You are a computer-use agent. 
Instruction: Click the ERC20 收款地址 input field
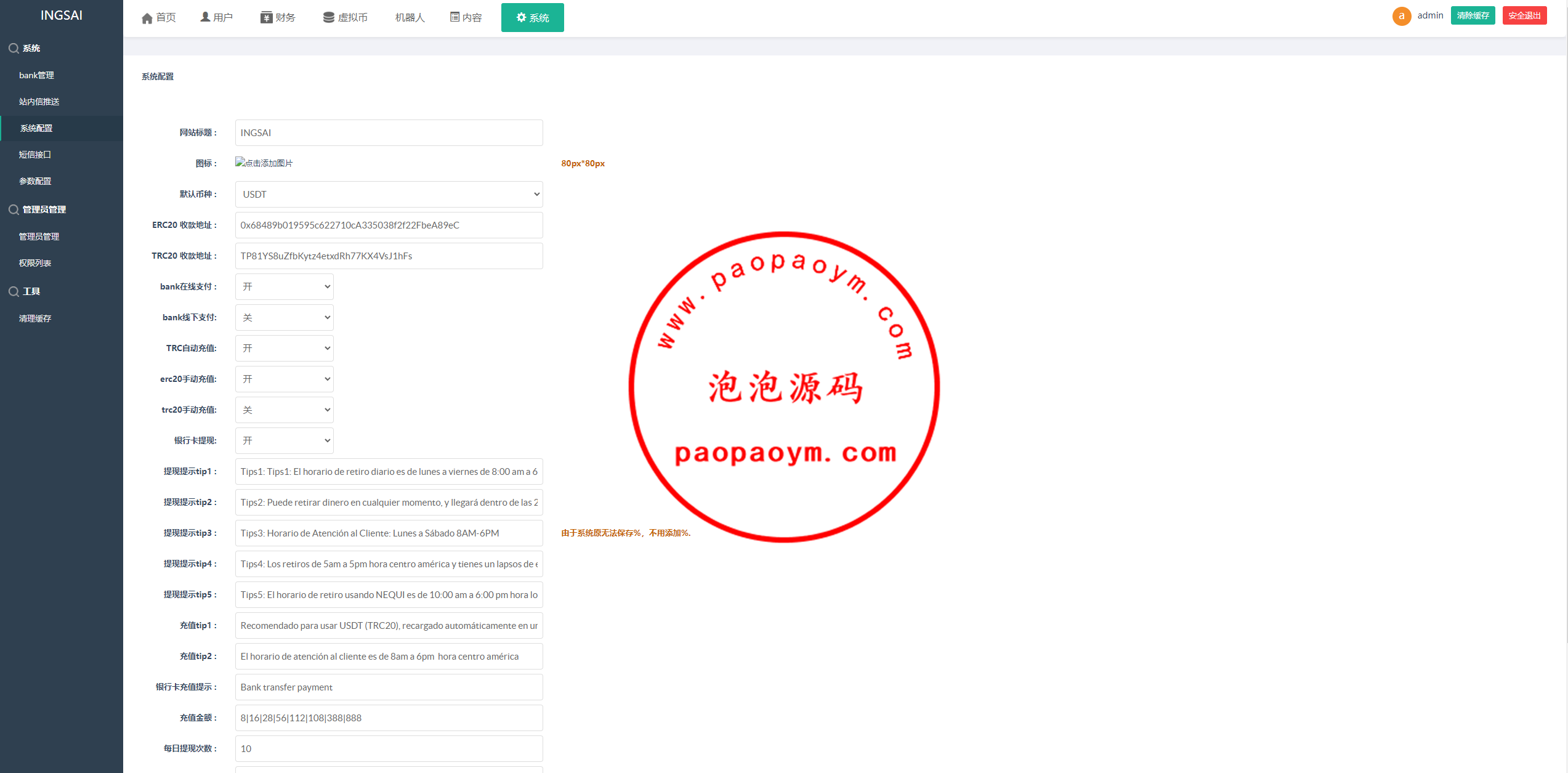coord(389,225)
